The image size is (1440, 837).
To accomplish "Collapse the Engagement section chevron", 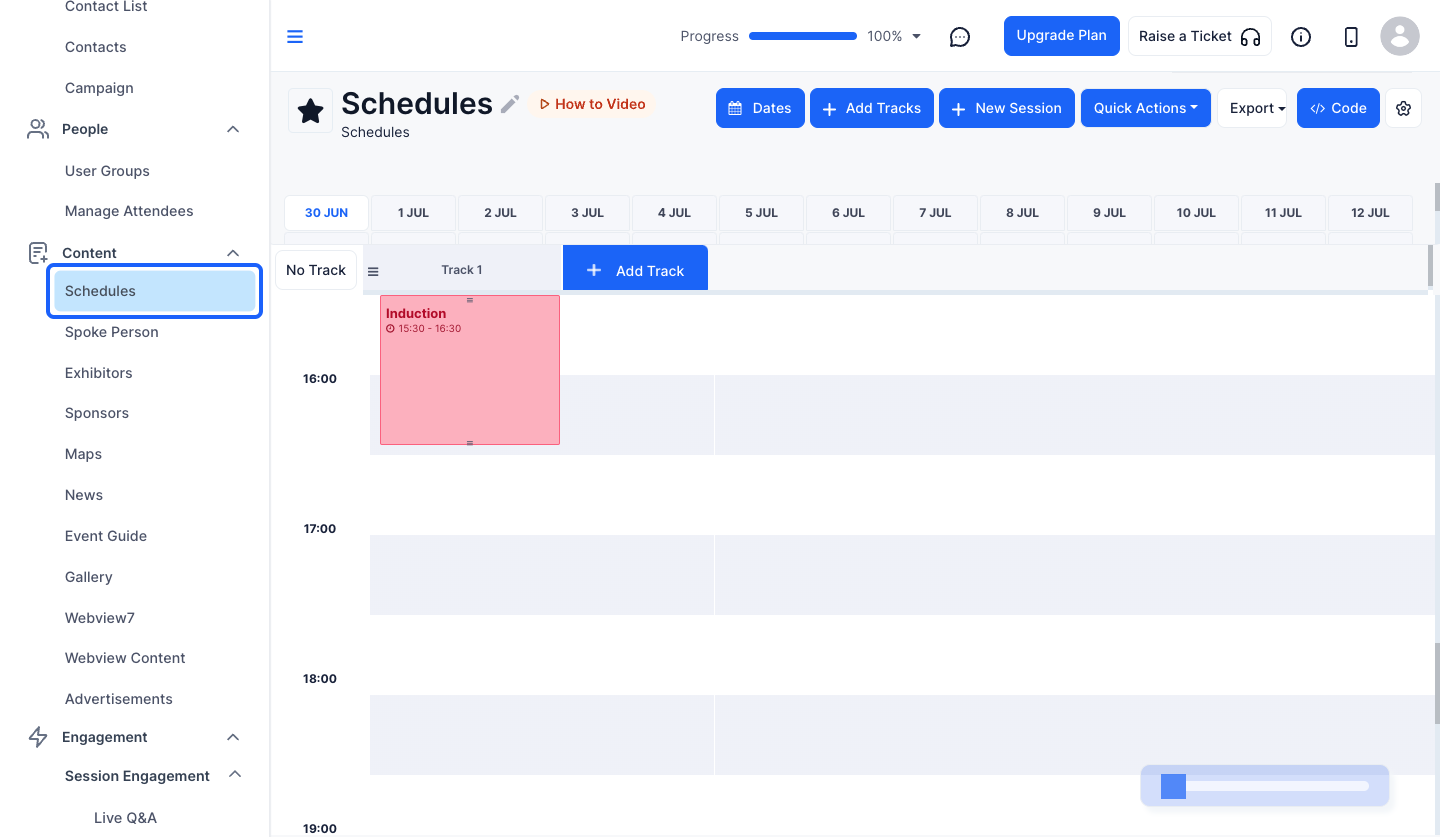I will pos(233,737).
